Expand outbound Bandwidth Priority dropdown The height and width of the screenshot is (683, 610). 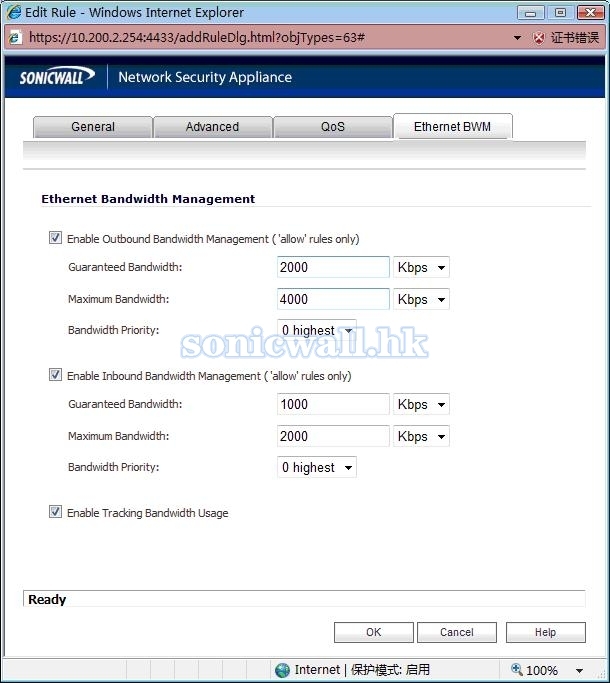point(316,331)
